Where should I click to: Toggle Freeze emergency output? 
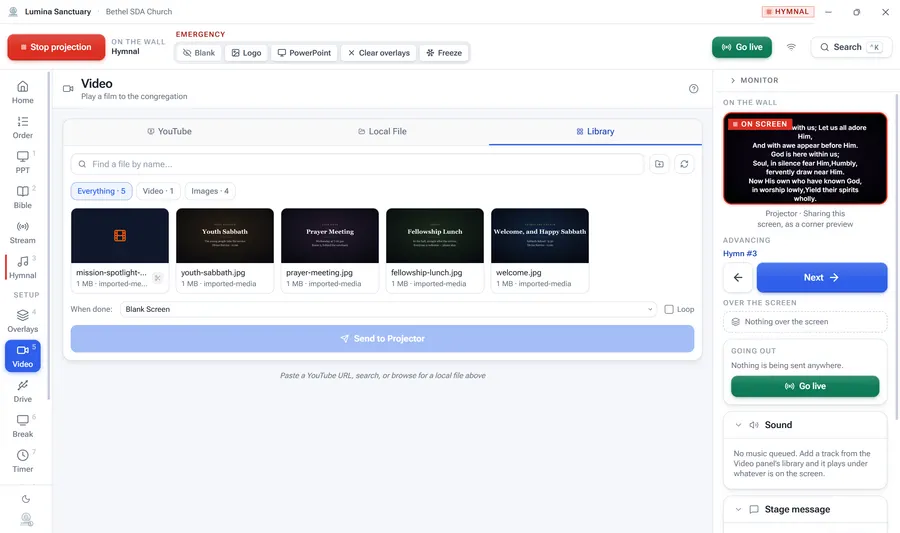[x=444, y=53]
